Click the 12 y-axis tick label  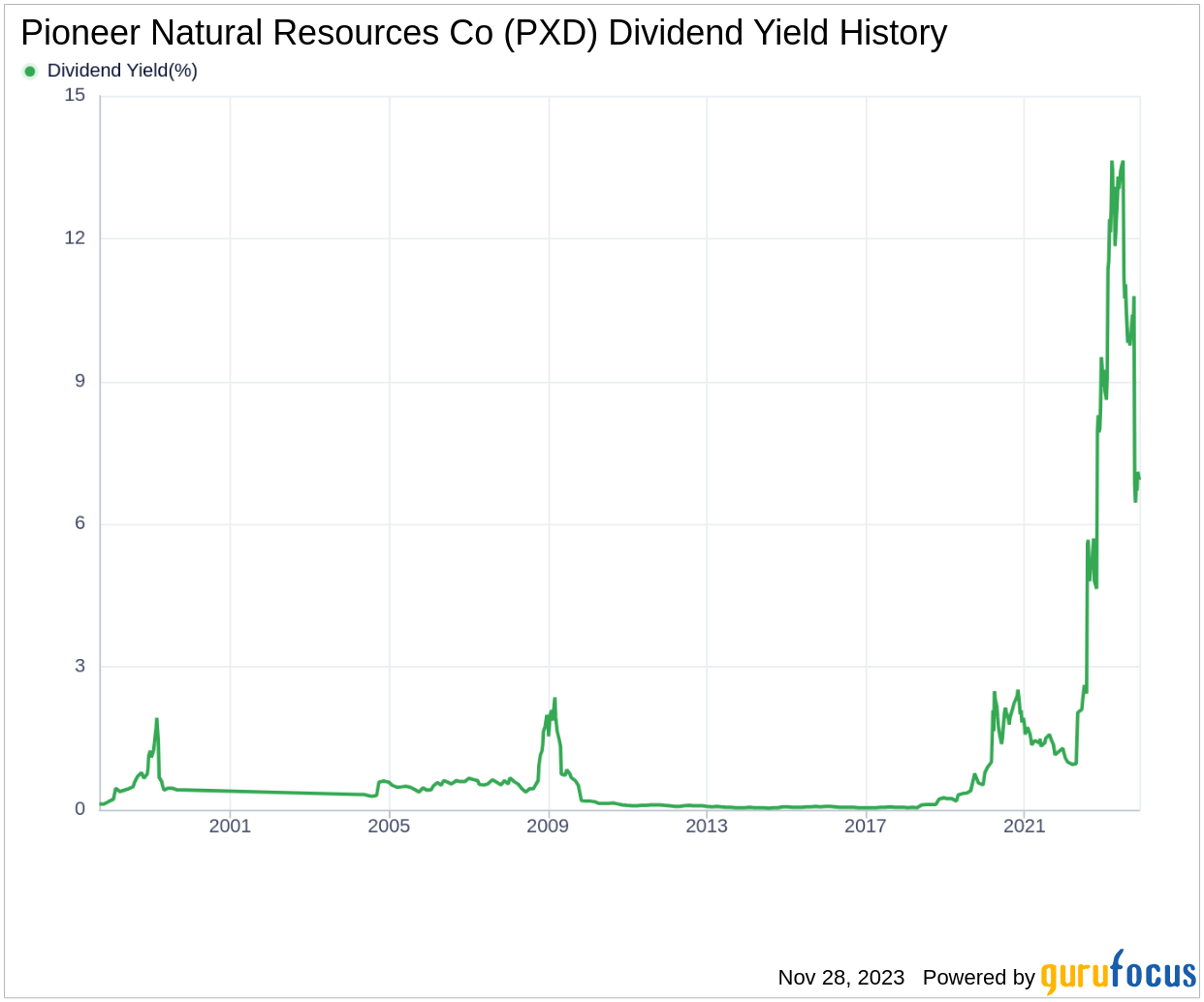point(75,237)
